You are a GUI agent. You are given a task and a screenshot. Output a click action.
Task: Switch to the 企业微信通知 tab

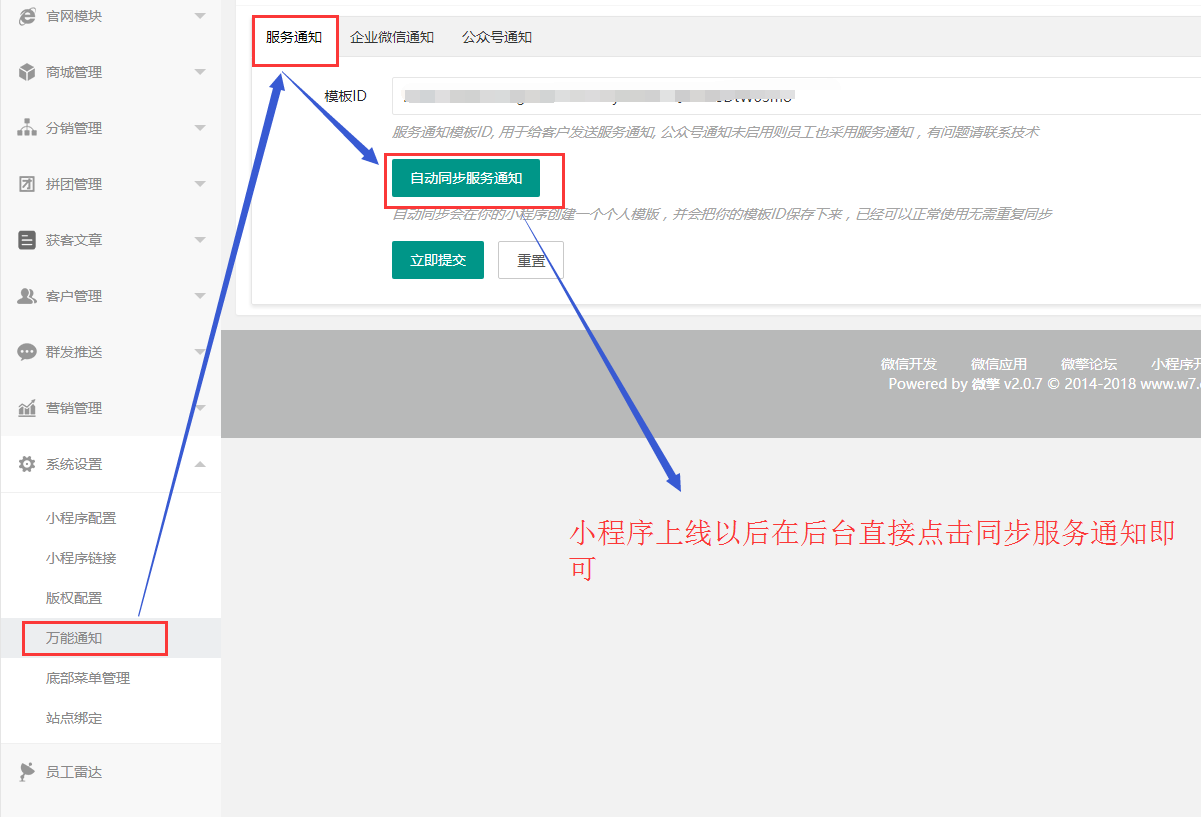[392, 37]
